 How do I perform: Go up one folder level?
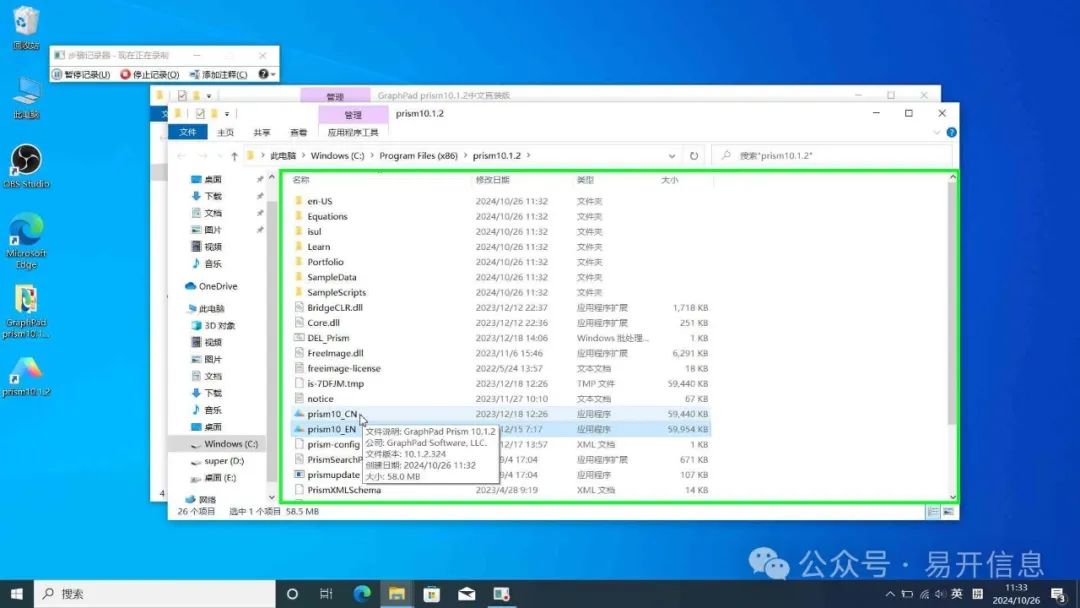[234, 156]
